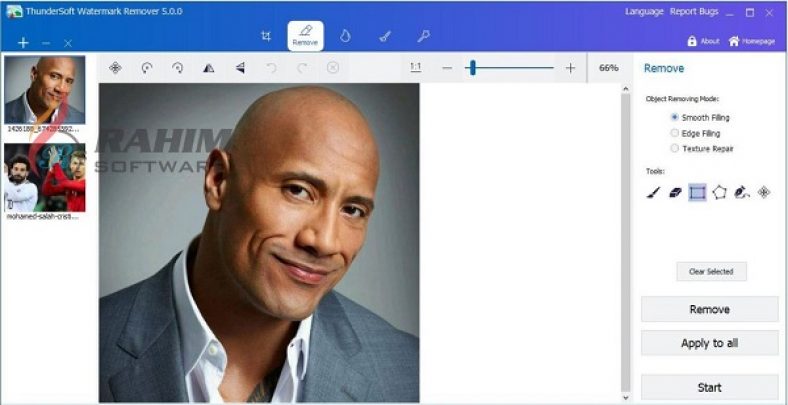The width and height of the screenshot is (788, 405).
Task: Select Smooth Filling mode
Action: point(700,118)
